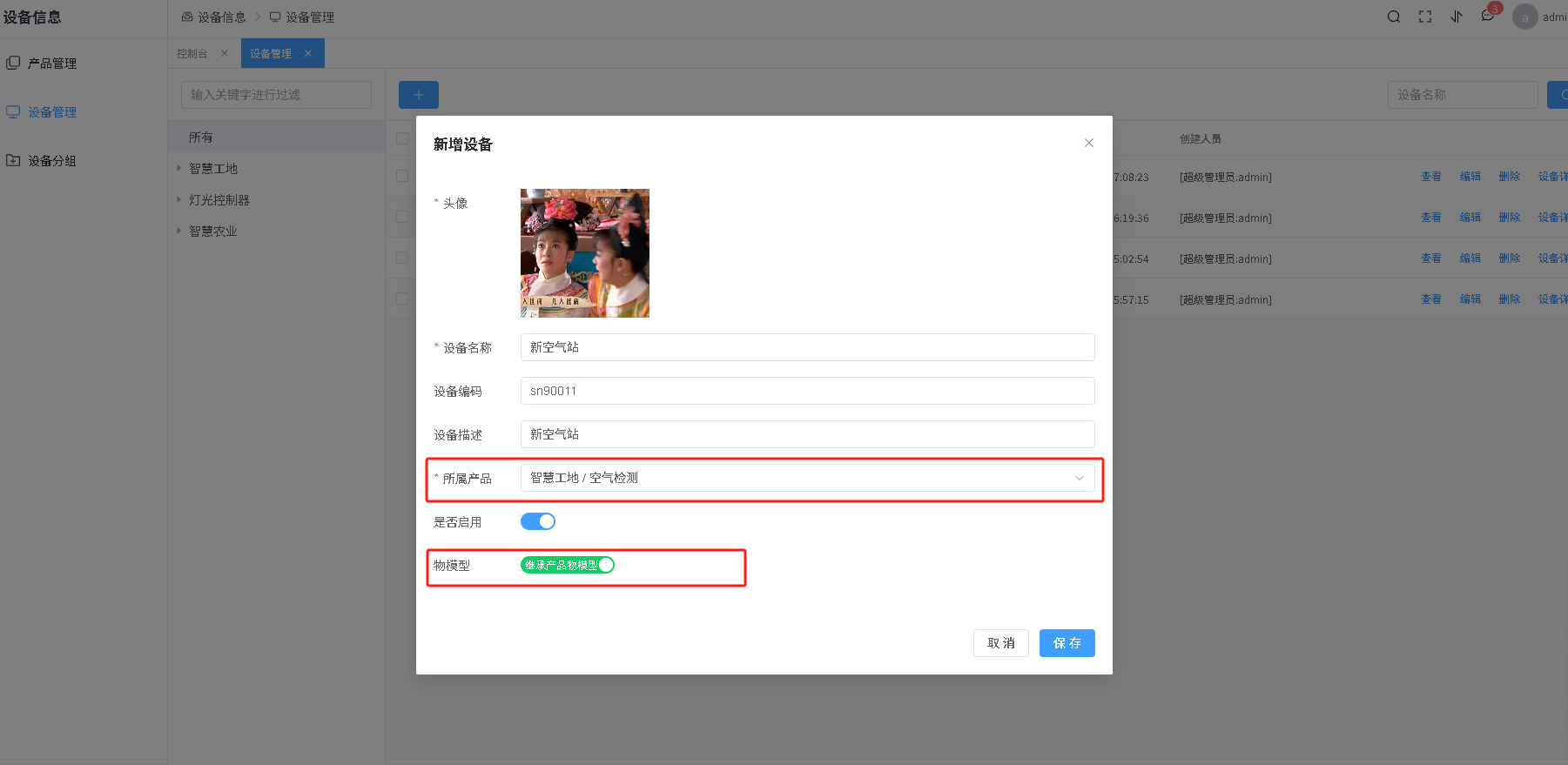Click the 保存 button
This screenshot has width=1568, height=765.
point(1067,643)
